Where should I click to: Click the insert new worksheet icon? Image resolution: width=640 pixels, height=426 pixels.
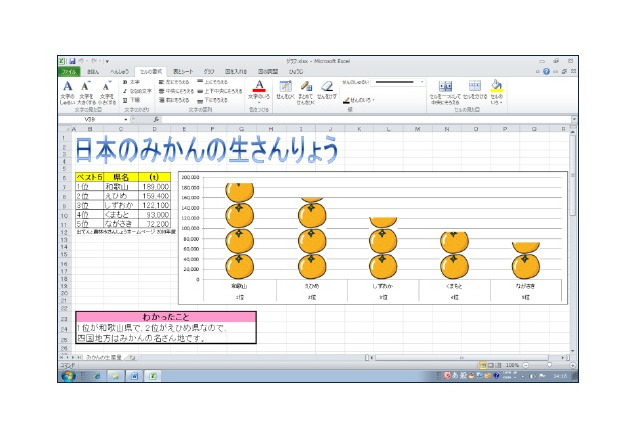130,357
